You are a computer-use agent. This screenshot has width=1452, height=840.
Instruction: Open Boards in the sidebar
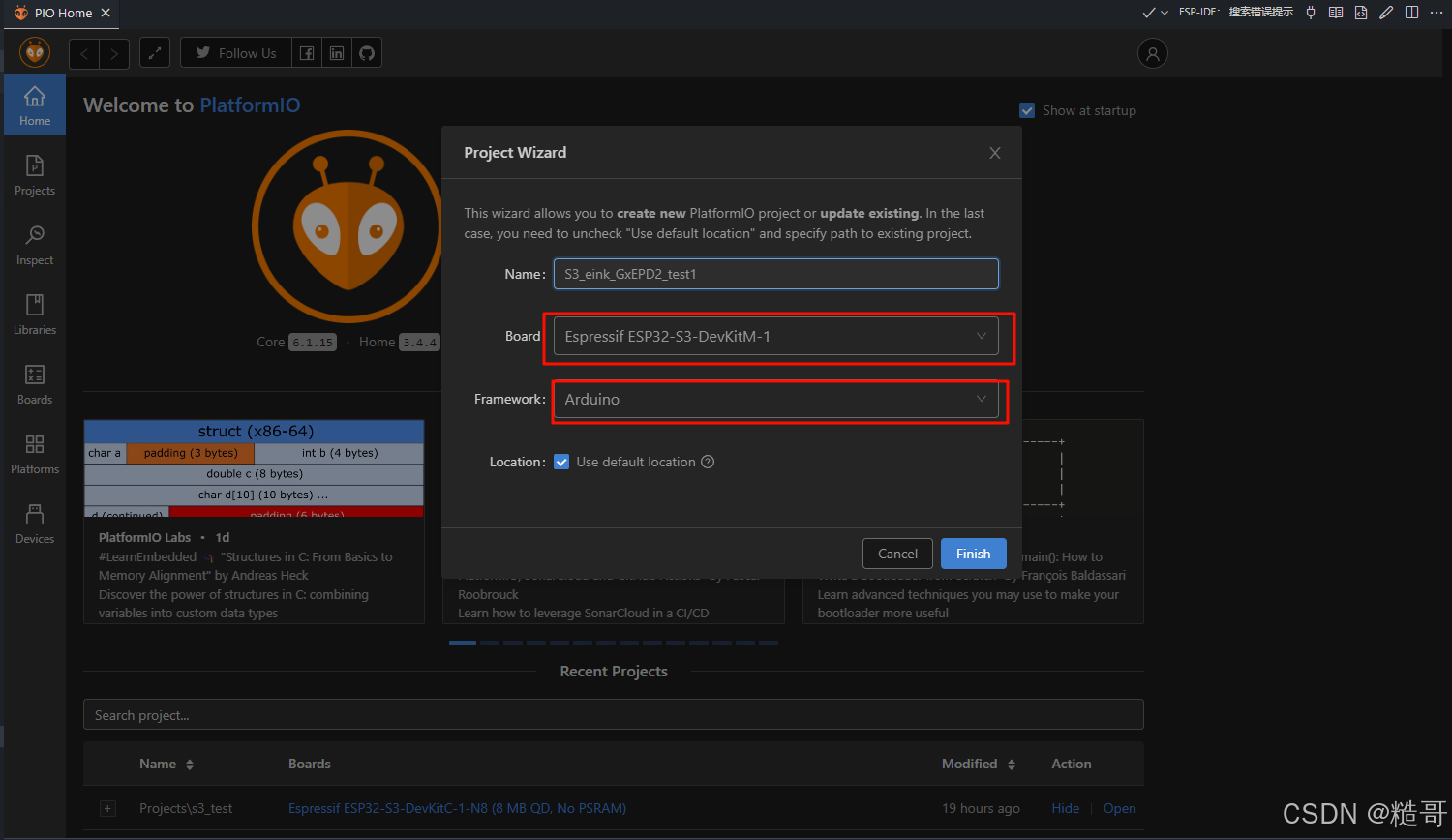[x=35, y=384]
